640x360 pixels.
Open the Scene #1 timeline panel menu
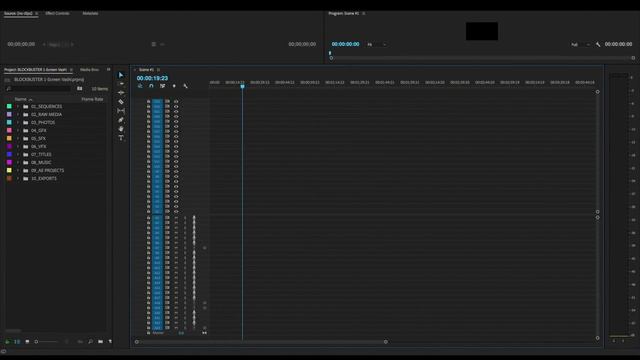point(159,70)
